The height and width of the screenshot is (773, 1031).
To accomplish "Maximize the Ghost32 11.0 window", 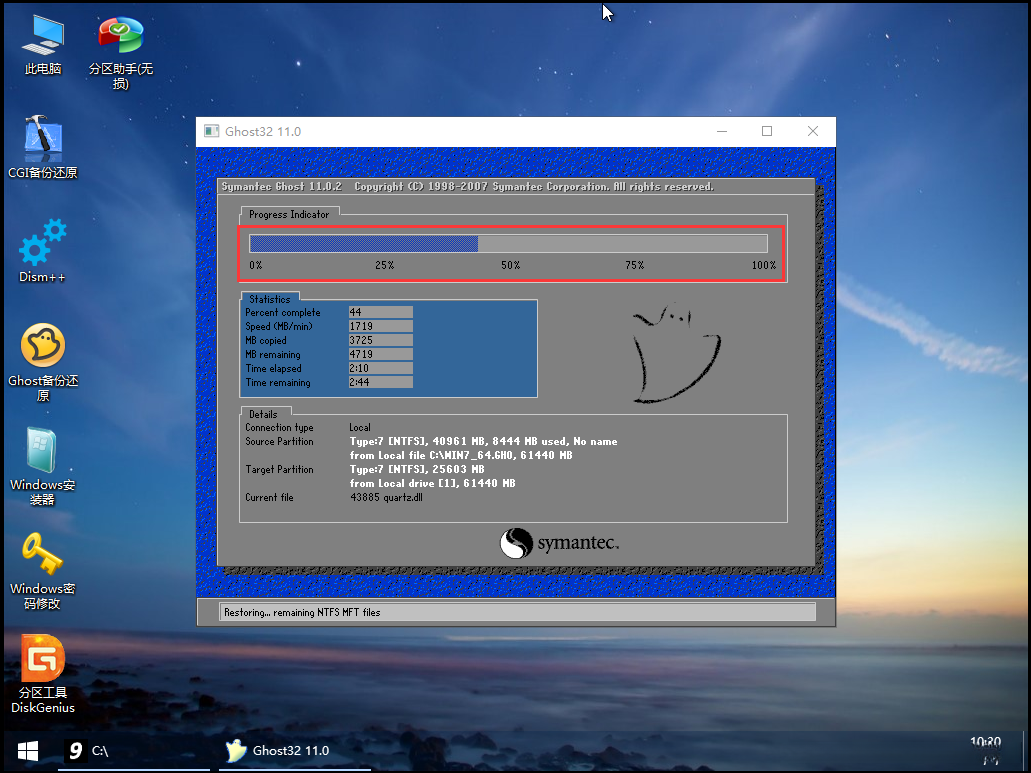I will tap(767, 131).
